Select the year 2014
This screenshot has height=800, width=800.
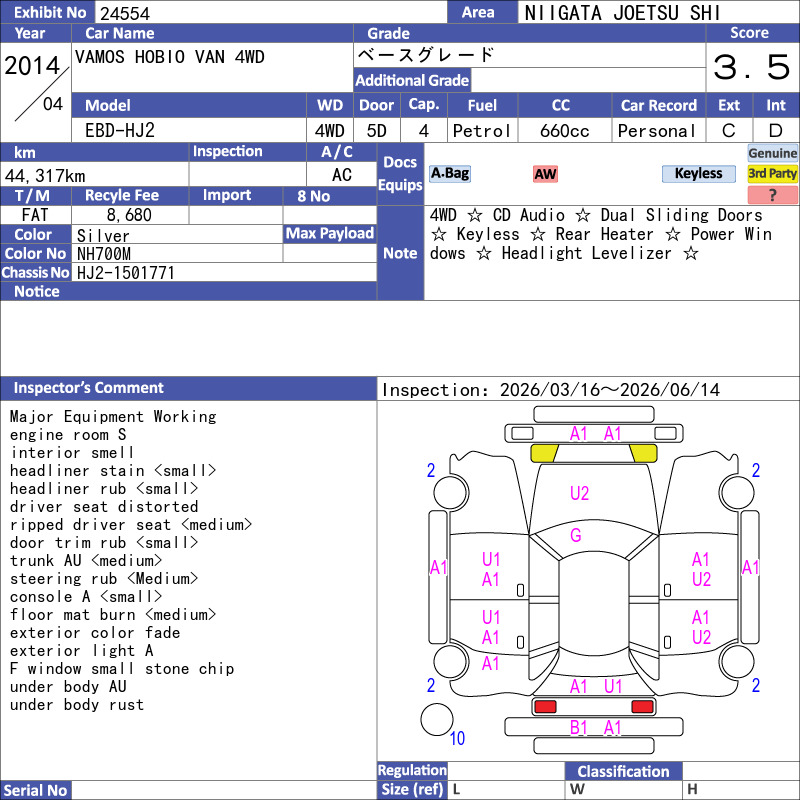click(x=32, y=66)
